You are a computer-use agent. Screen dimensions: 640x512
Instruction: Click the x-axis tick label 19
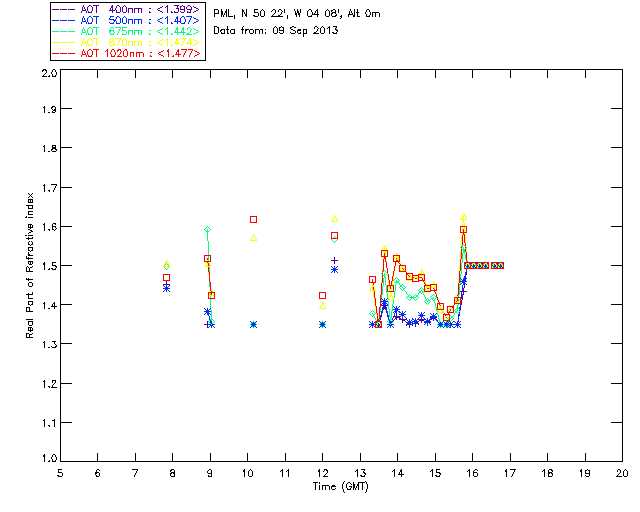click(585, 473)
